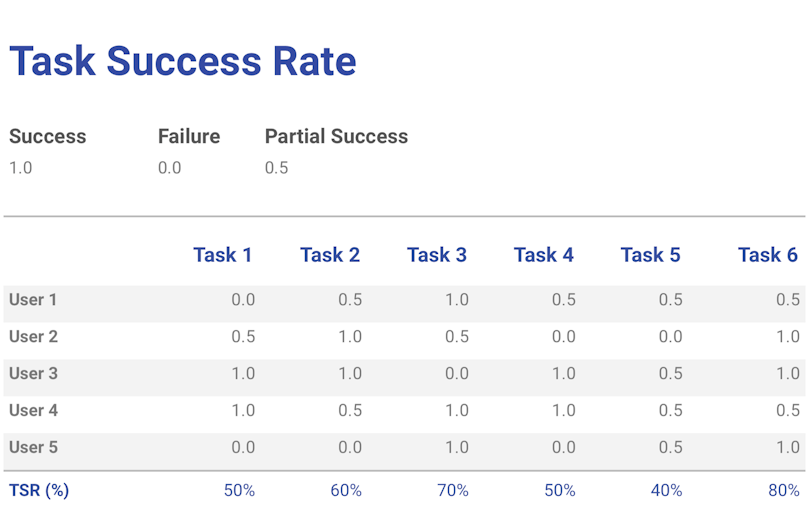Select the 80% TSR value for Task 6

(784, 491)
